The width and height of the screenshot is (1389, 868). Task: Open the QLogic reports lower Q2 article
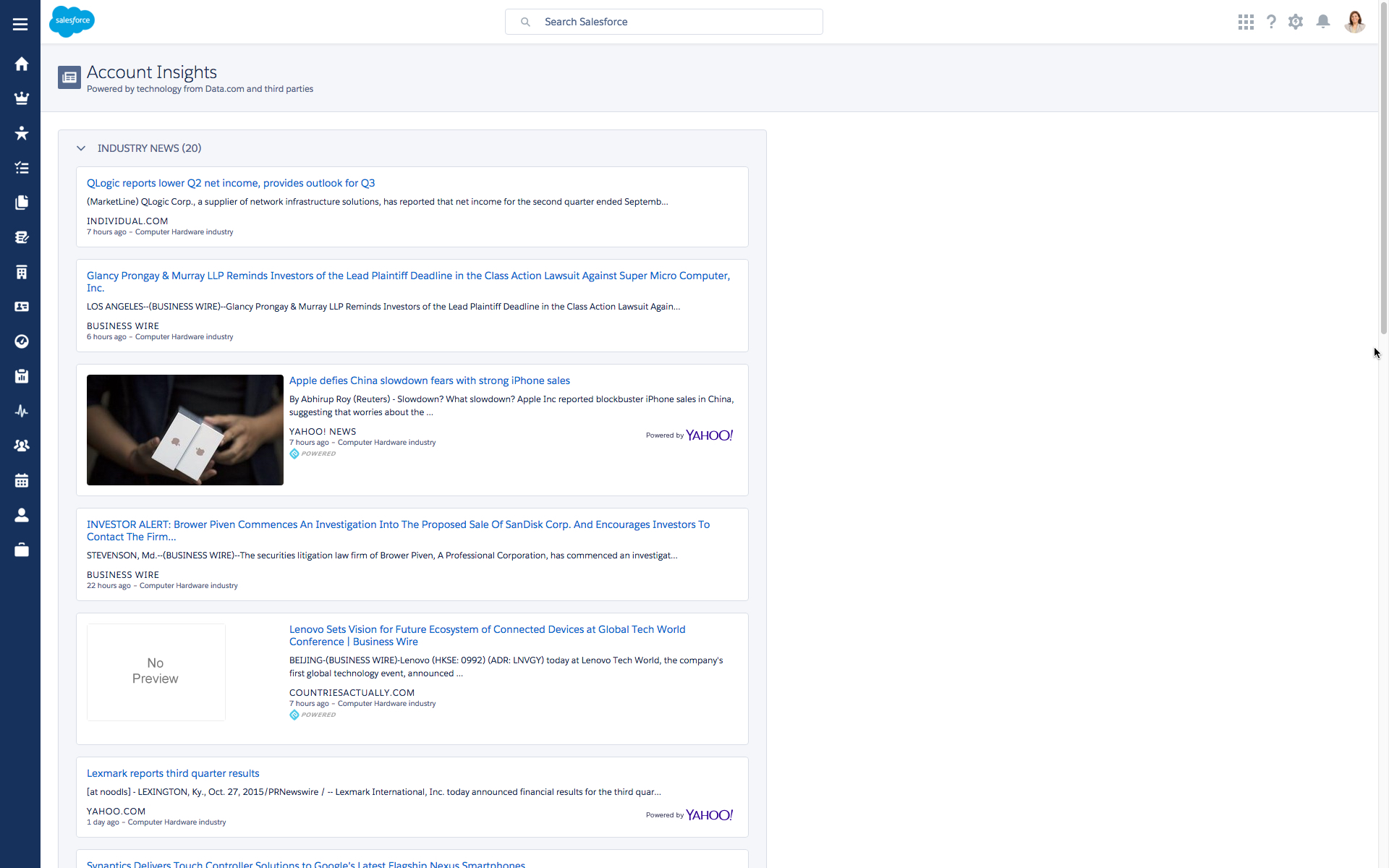point(231,183)
